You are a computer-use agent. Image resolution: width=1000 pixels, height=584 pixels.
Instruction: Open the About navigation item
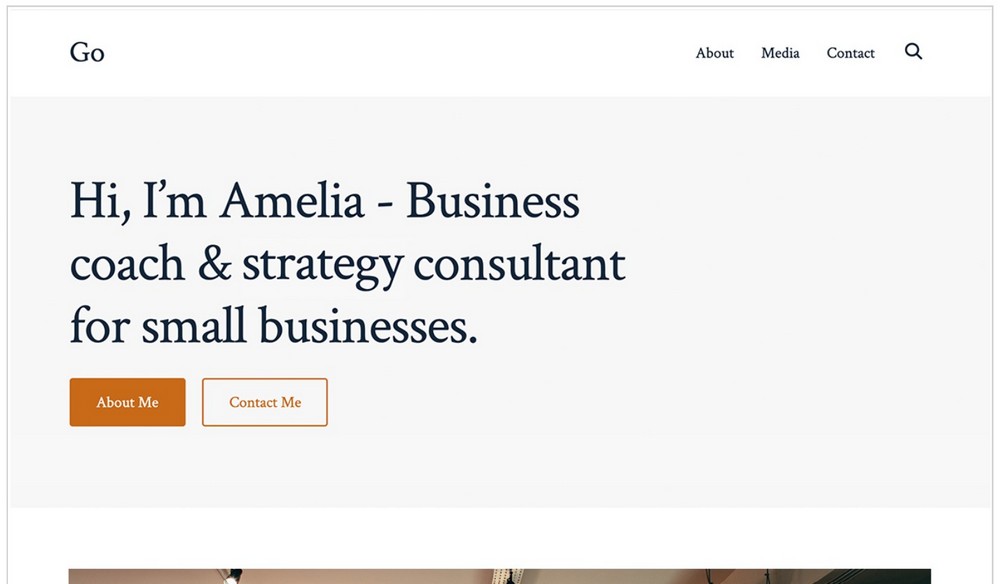(x=714, y=53)
